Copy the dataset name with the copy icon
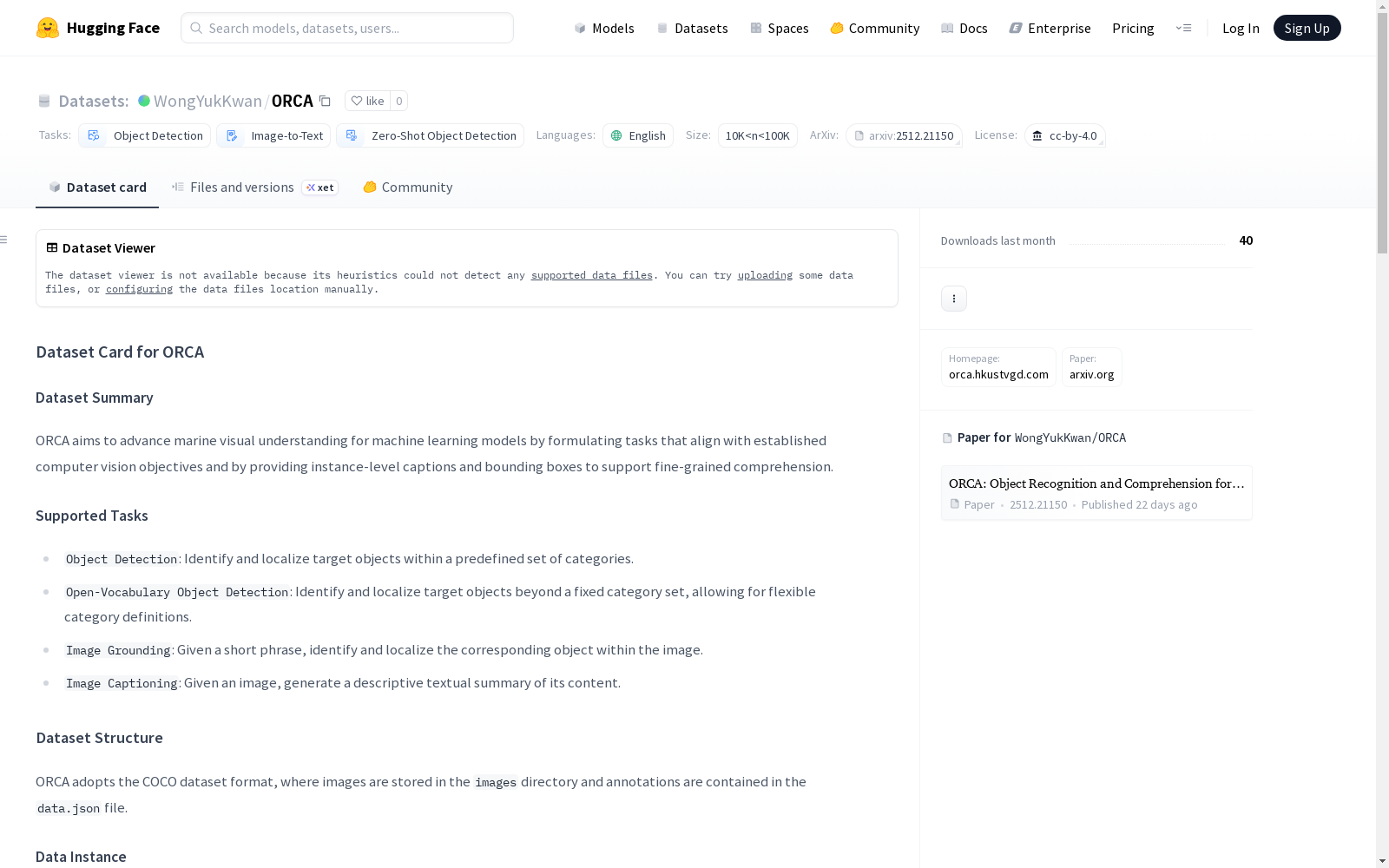The height and width of the screenshot is (868, 1389). [325, 101]
